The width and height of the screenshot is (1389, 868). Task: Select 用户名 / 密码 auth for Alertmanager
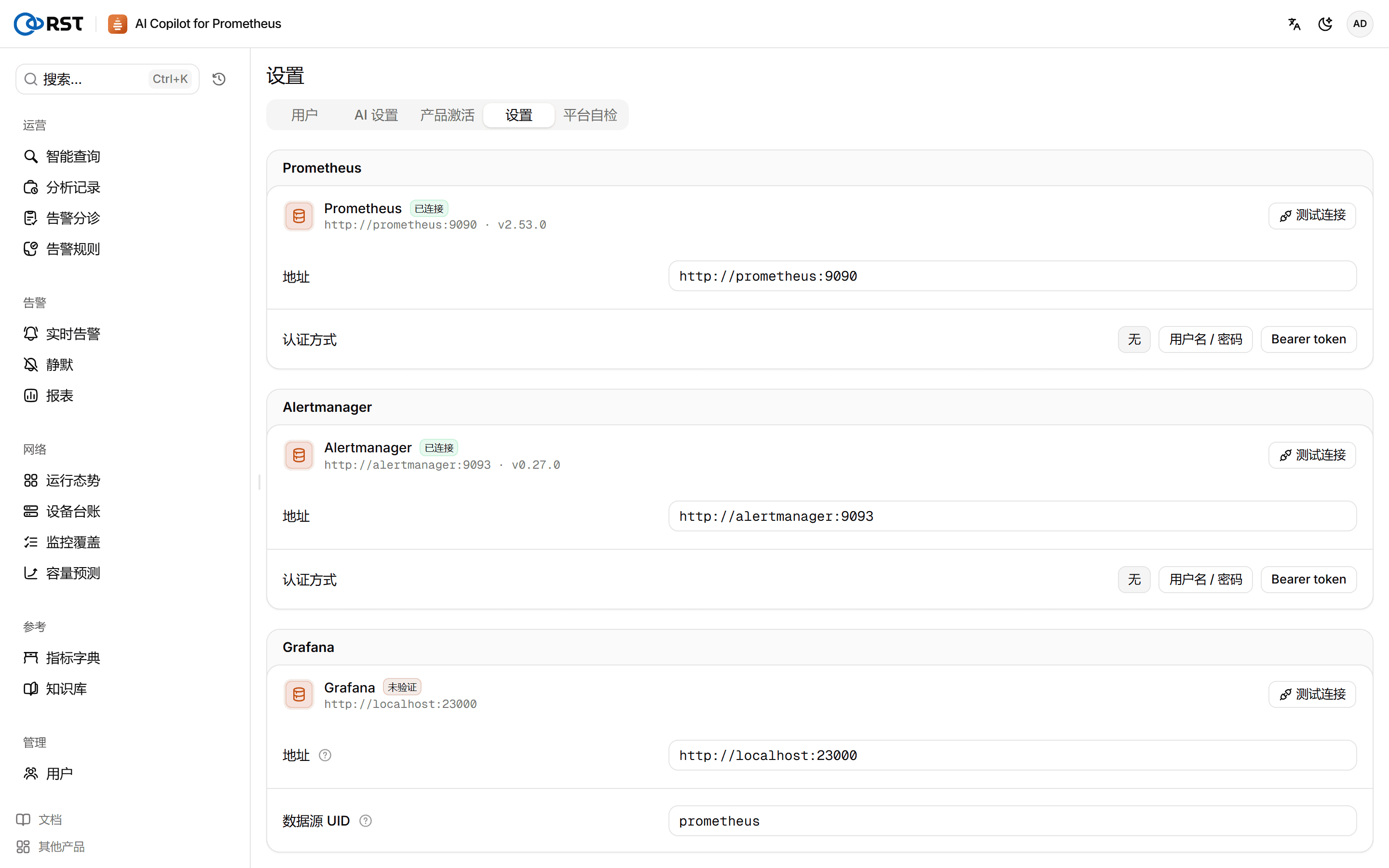1205,579
